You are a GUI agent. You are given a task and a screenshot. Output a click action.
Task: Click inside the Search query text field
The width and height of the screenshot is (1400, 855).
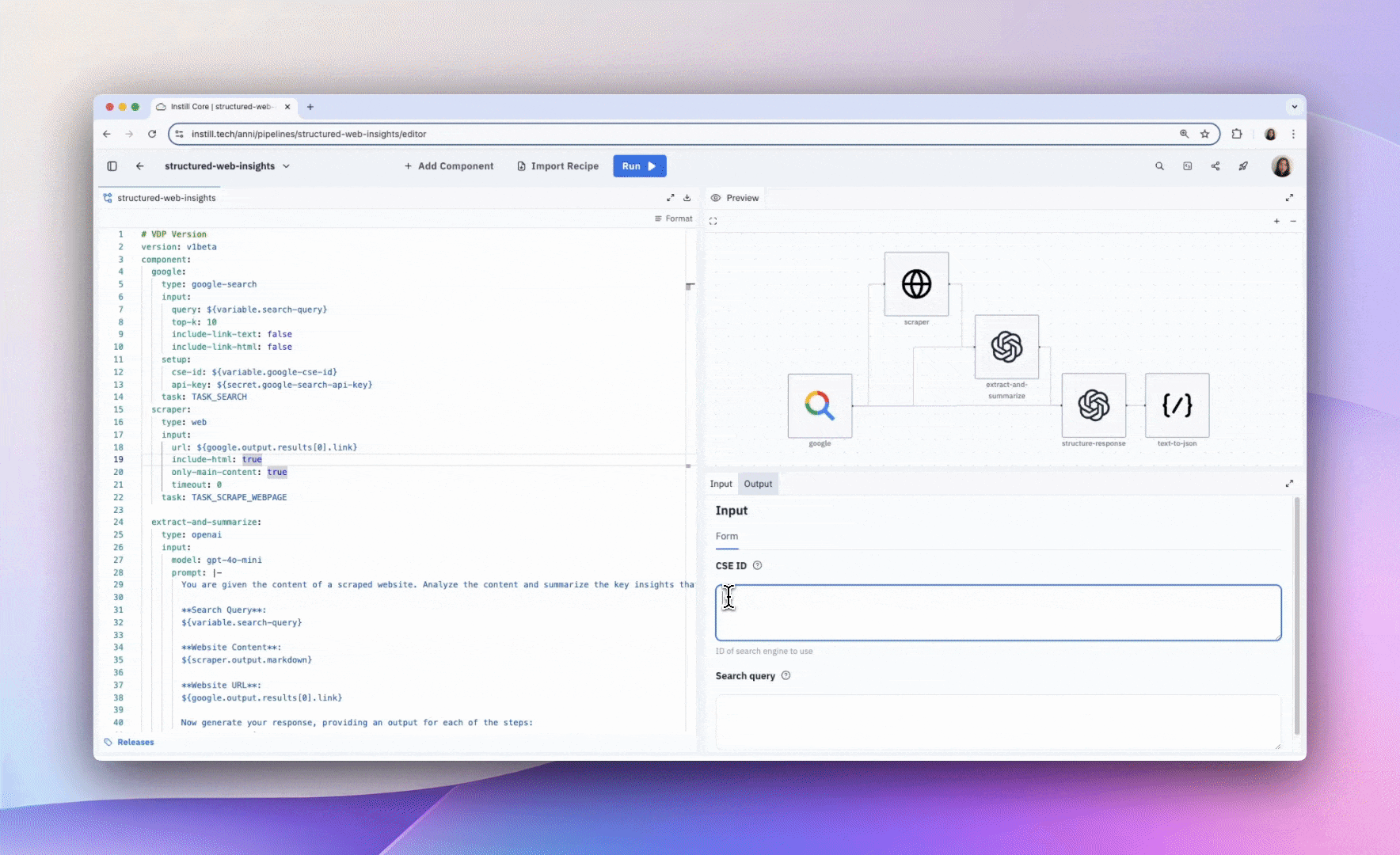[998, 722]
